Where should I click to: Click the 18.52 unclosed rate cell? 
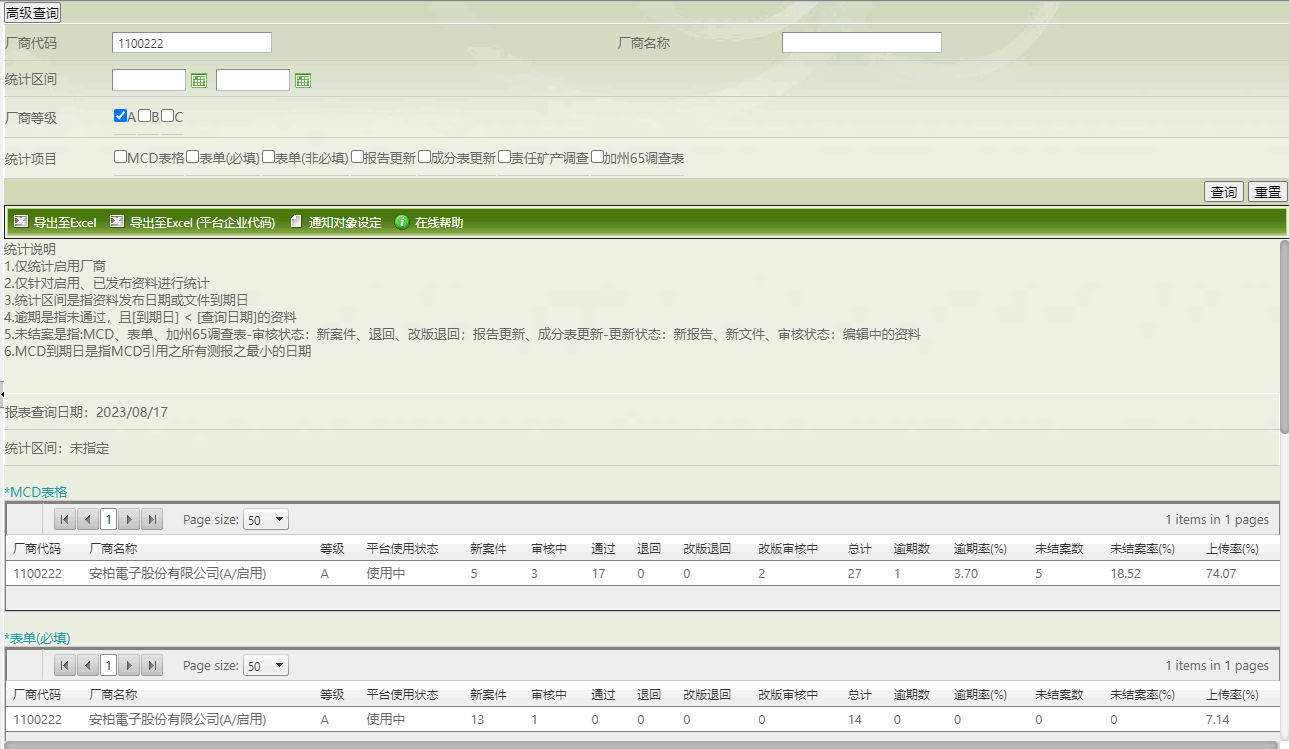coord(1125,574)
